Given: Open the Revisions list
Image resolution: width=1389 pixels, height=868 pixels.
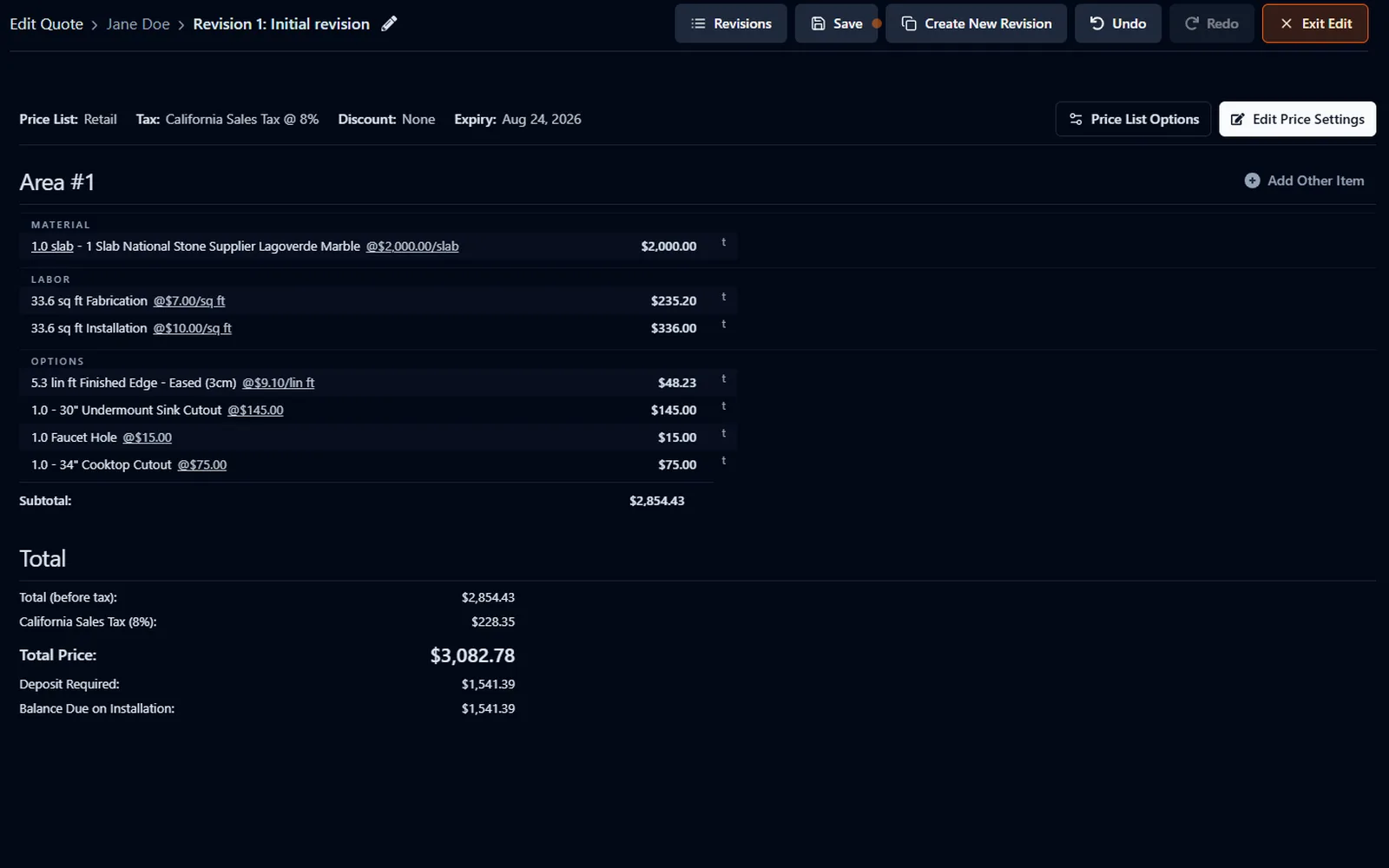Looking at the screenshot, I should (731, 23).
